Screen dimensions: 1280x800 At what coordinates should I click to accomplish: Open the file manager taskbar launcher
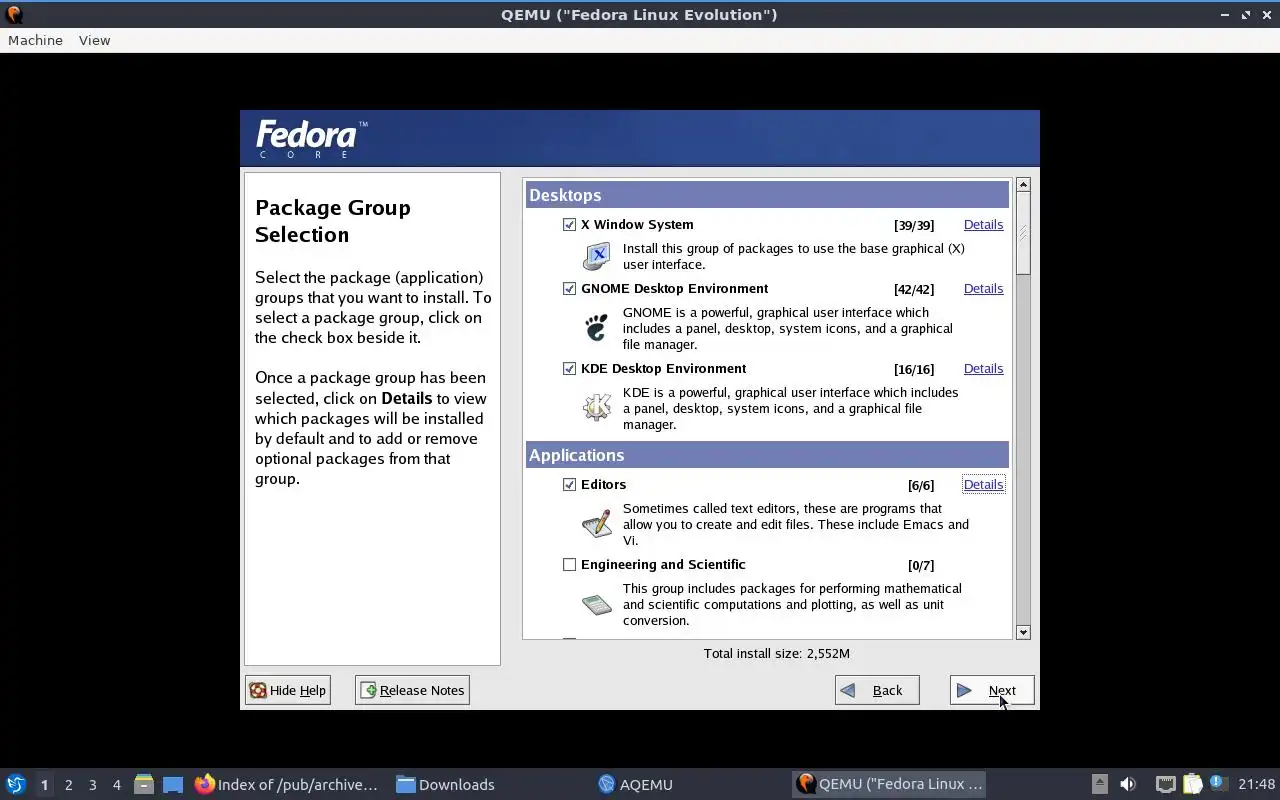(x=144, y=784)
